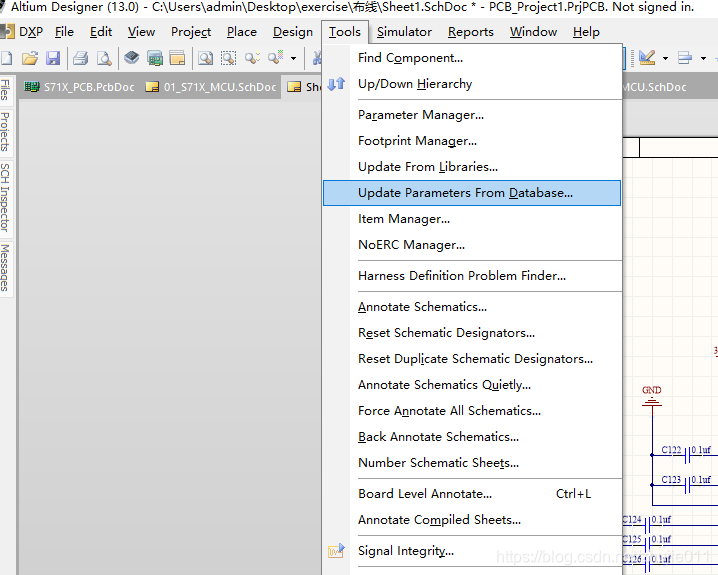Choose Annotate Schematics from Tools menu
The height and width of the screenshot is (575, 718).
[422, 307]
